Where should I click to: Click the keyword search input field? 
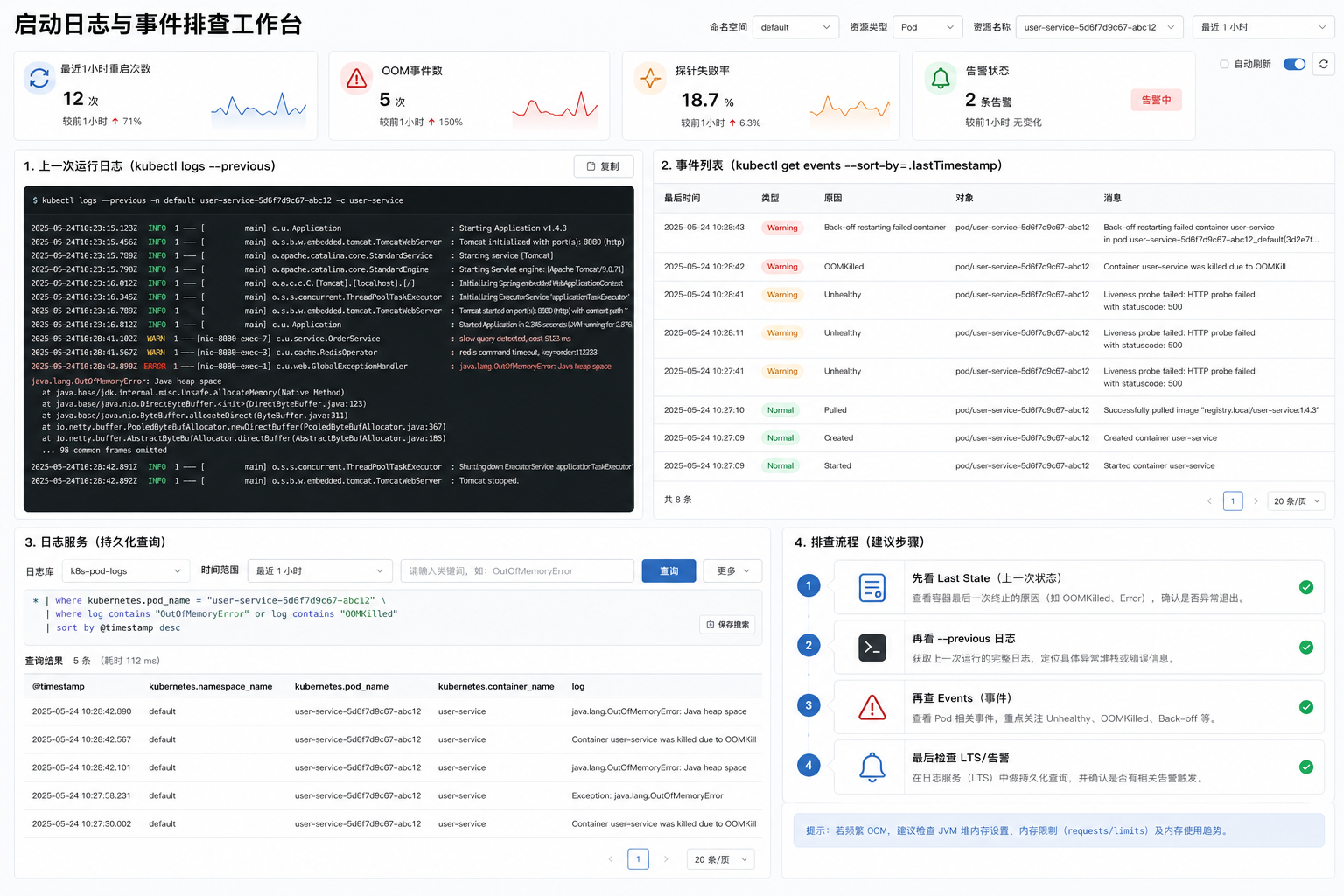[x=517, y=570]
